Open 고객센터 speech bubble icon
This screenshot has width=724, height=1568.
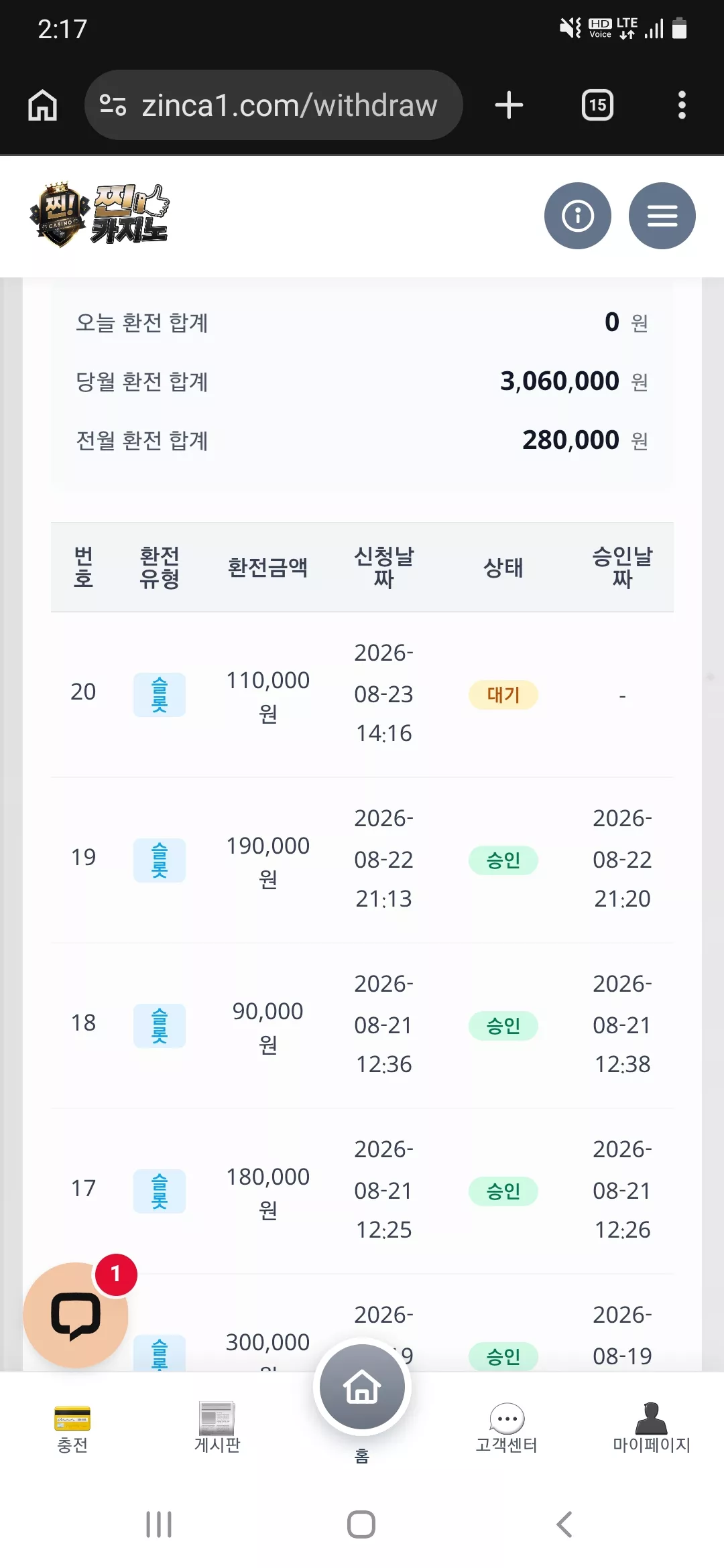(x=507, y=1418)
